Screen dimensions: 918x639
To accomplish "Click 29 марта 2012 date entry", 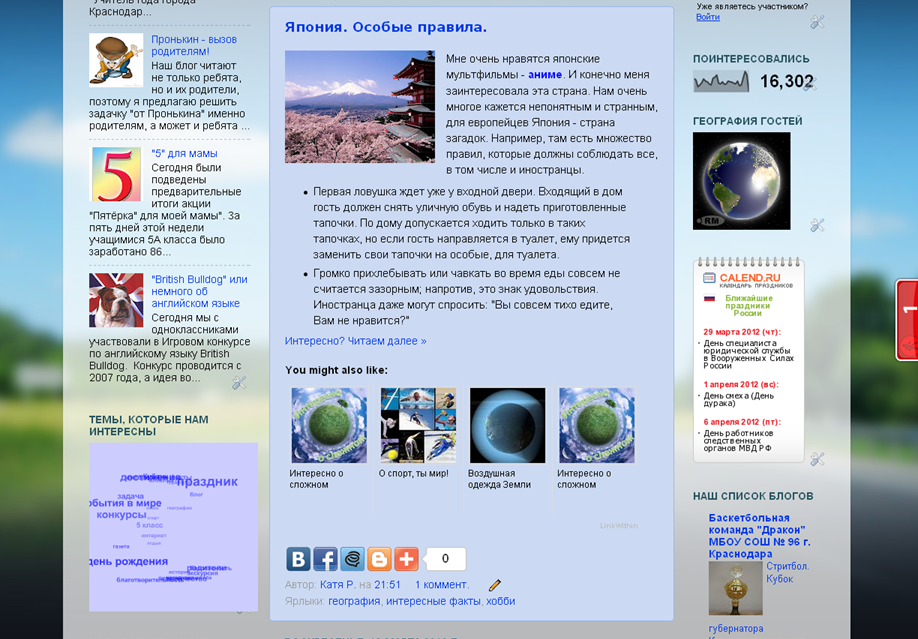I will 742,332.
